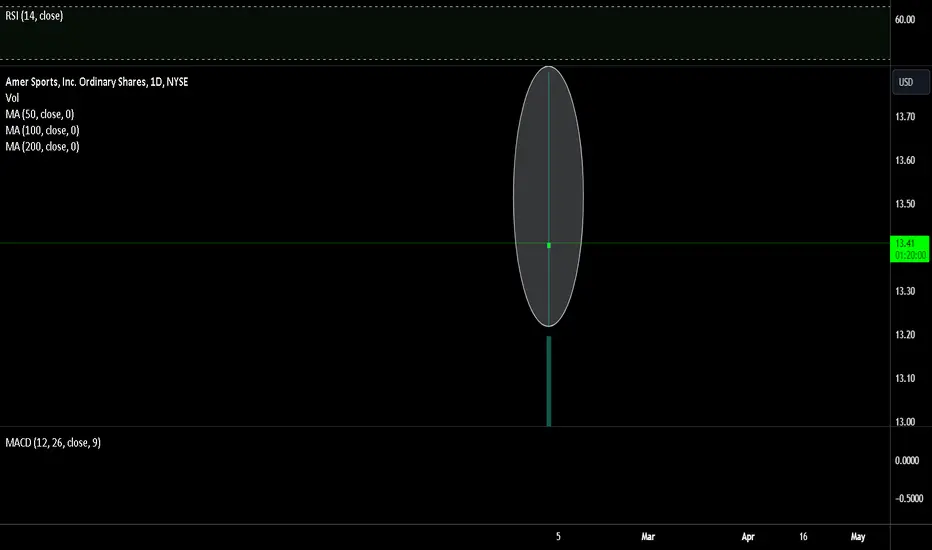932x550 pixels.
Task: Click the 13.00 price axis value
Action: click(x=905, y=422)
